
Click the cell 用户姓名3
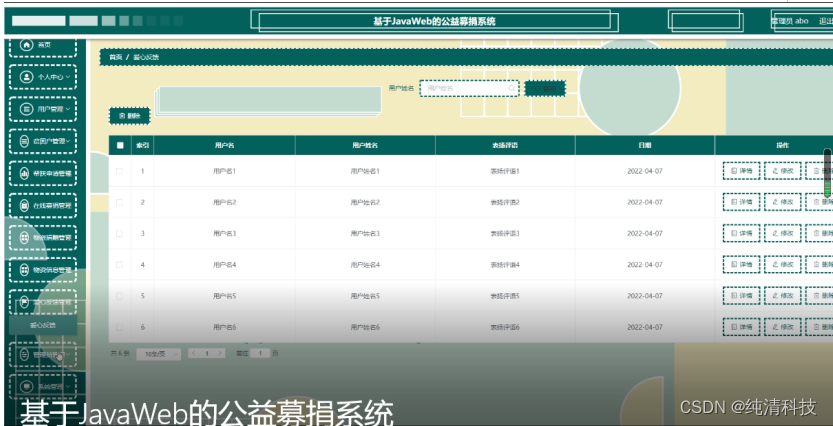pyautogui.click(x=365, y=233)
